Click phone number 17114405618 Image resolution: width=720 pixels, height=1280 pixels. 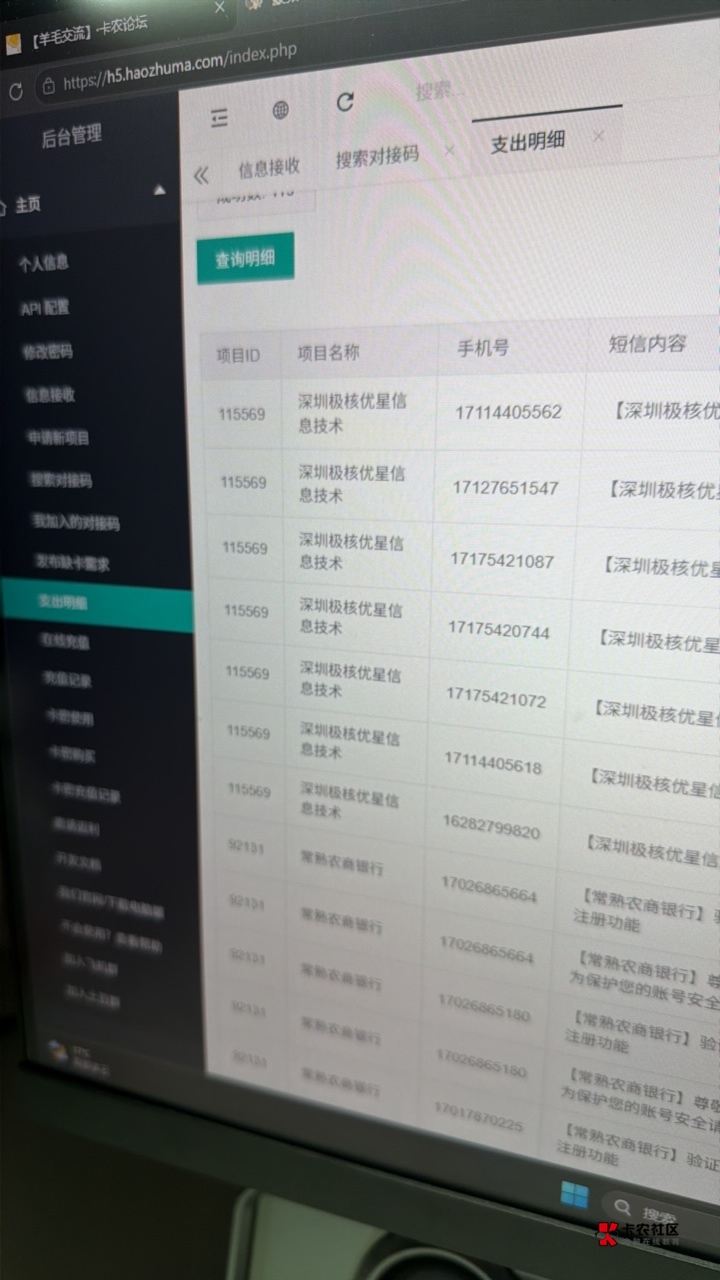pos(493,764)
